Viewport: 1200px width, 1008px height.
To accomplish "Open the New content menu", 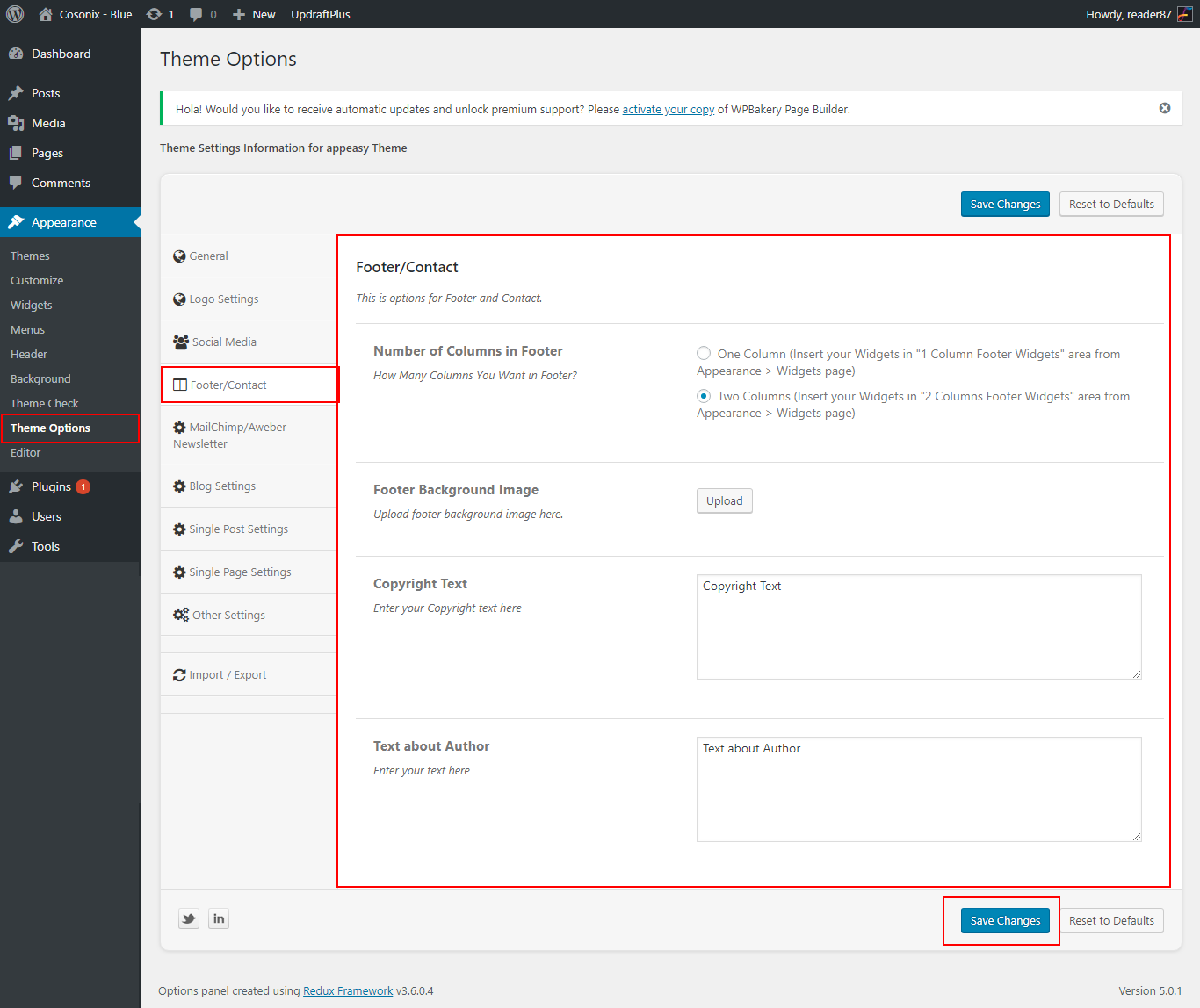I will 254,14.
